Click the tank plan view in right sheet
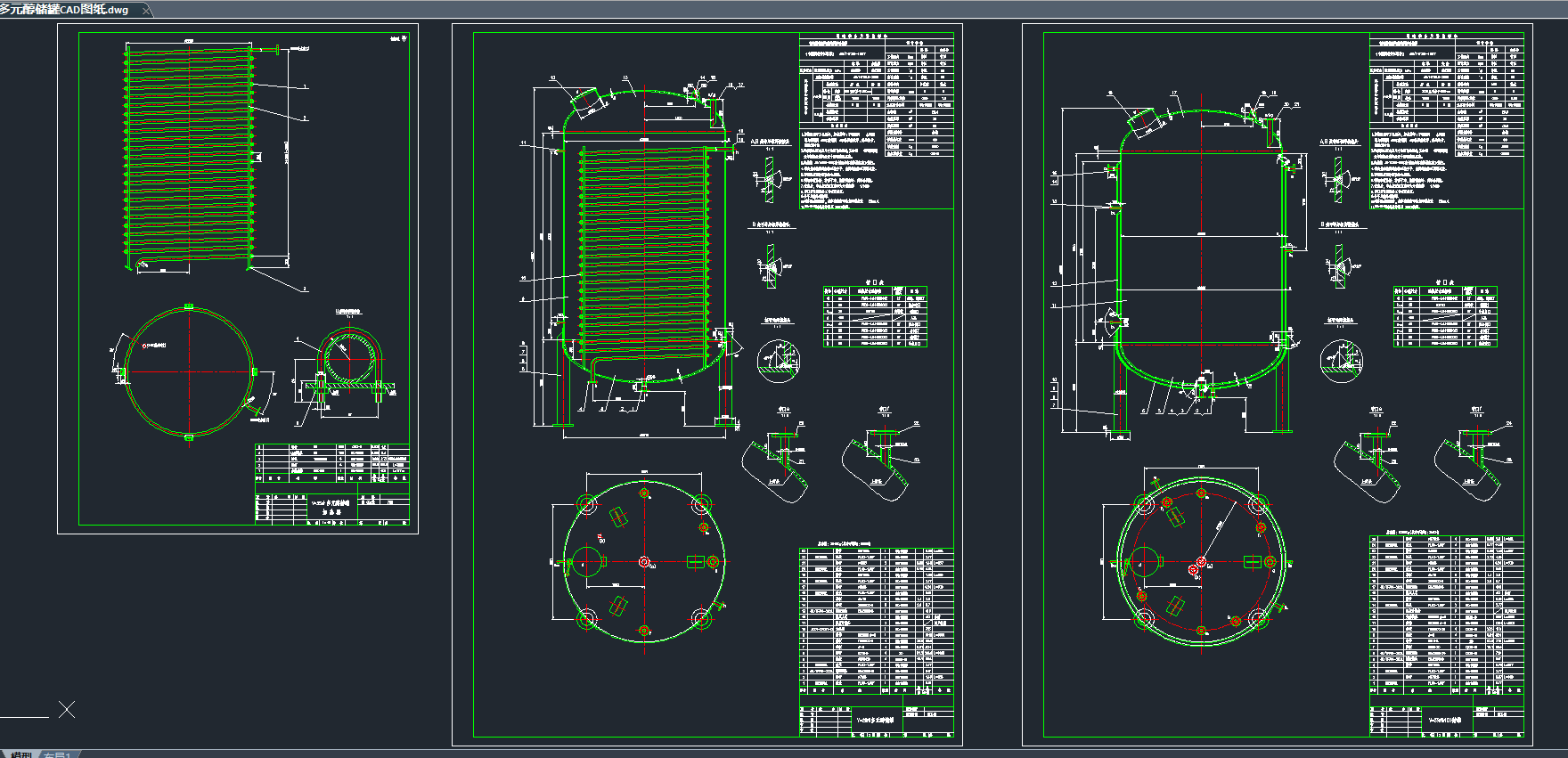The width and height of the screenshot is (1568, 758). pos(1201,561)
